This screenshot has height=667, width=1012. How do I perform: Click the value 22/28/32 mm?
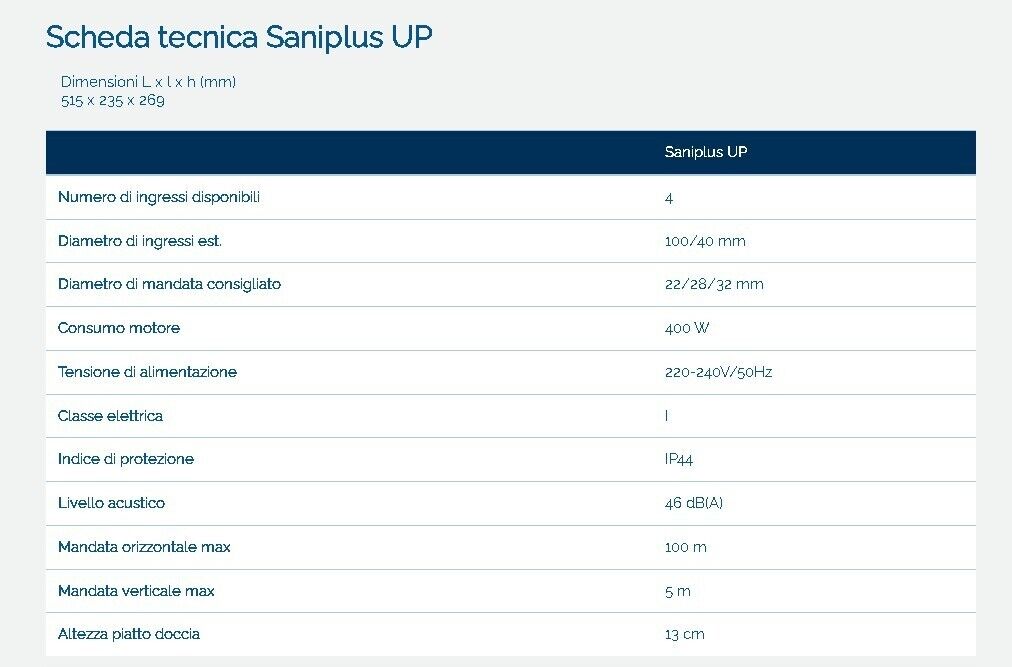click(x=714, y=284)
